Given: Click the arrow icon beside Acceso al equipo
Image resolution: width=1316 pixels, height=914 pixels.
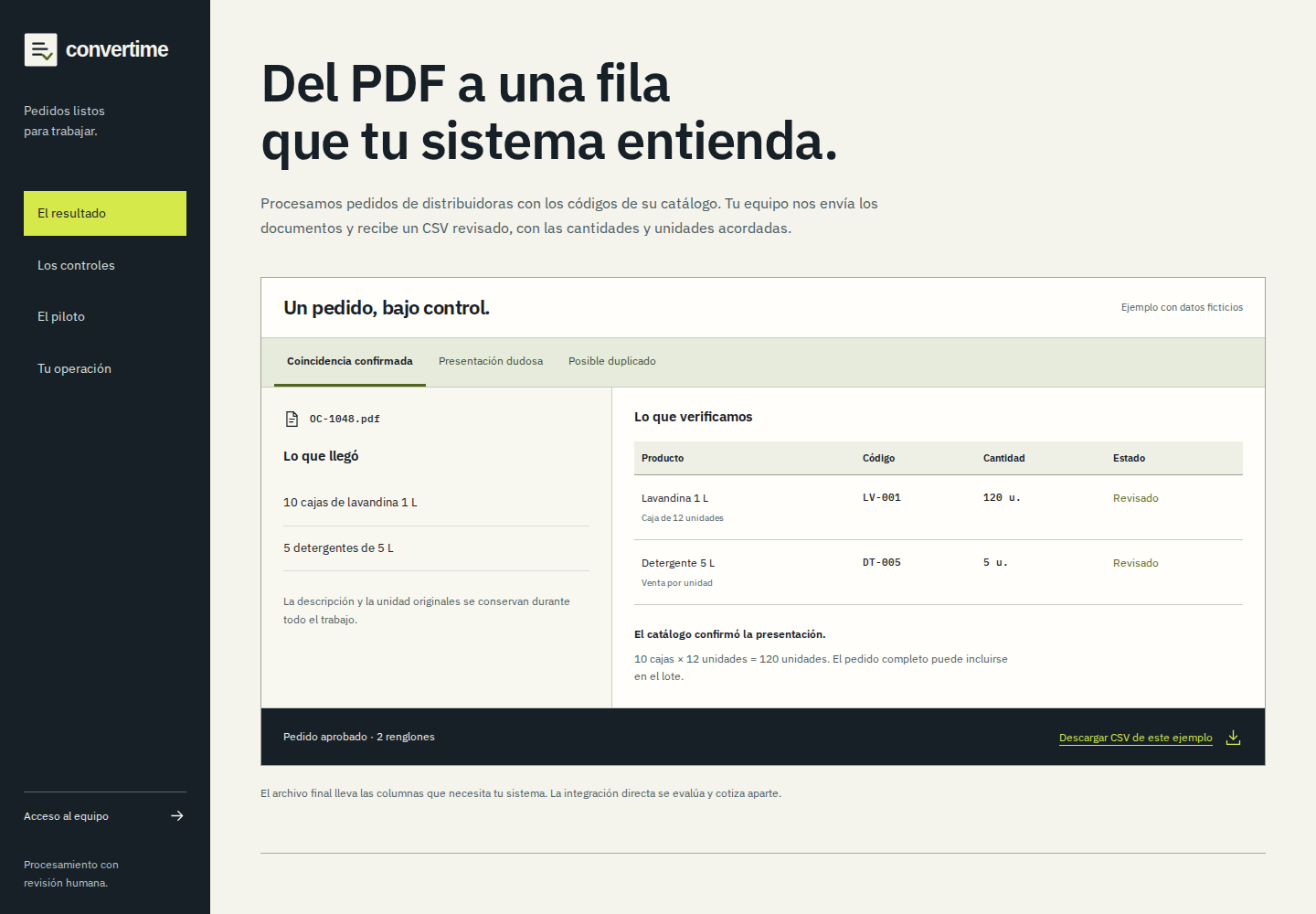Looking at the screenshot, I should pos(177,816).
